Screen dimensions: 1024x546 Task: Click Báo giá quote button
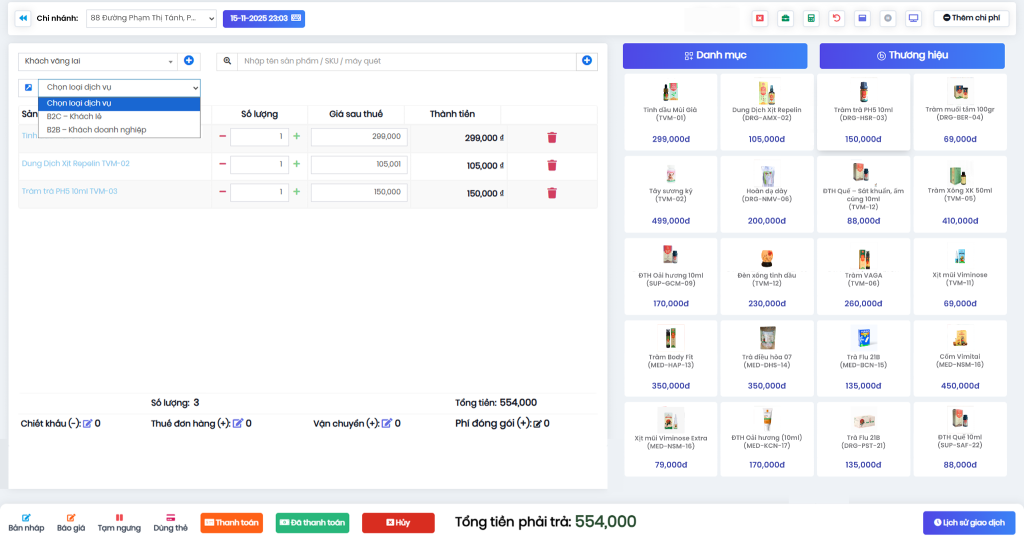point(71,522)
